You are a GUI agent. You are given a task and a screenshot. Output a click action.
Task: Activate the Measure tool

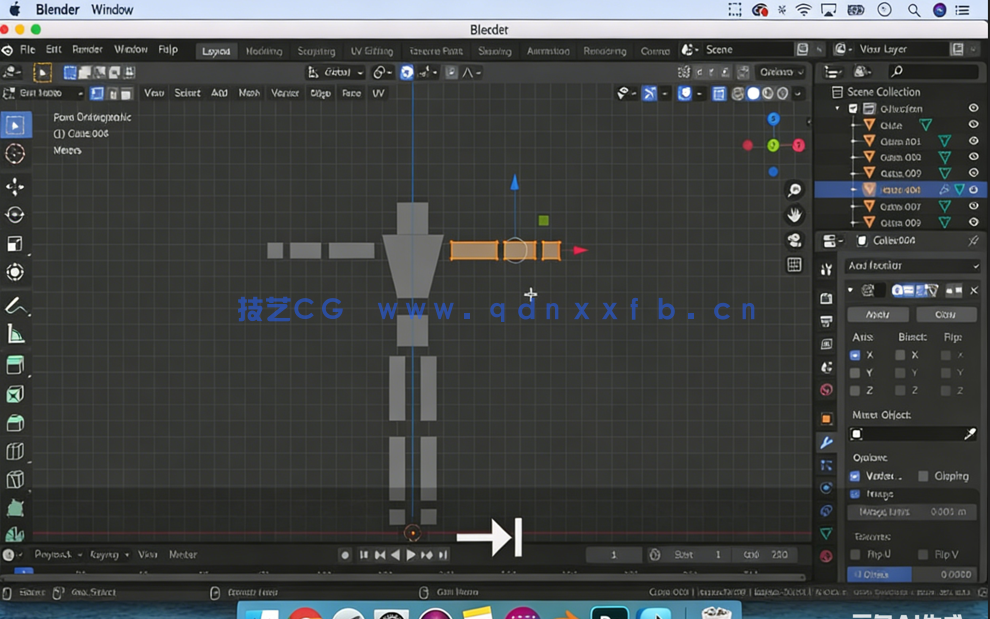click(x=15, y=335)
